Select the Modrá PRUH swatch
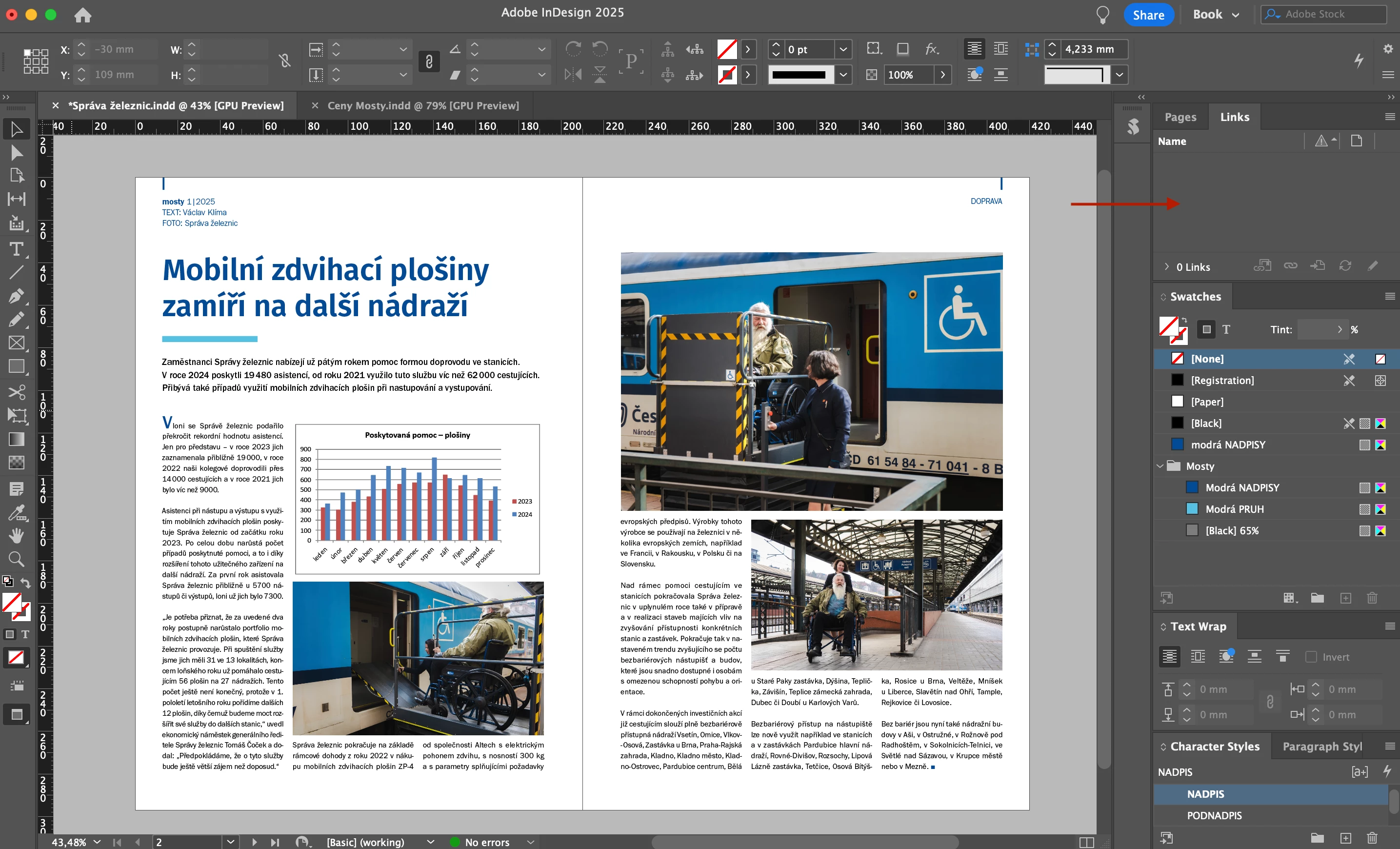 click(1234, 509)
